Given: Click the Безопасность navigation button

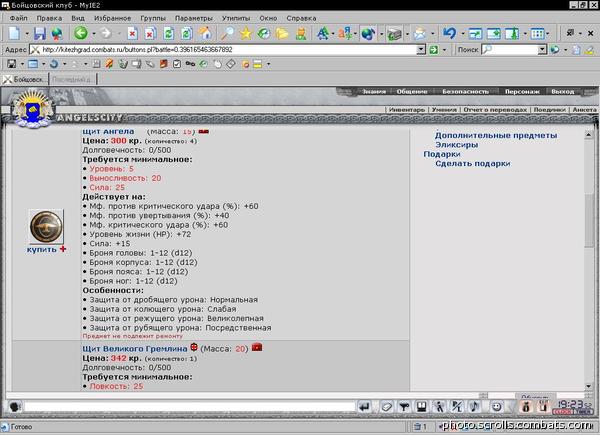Looking at the screenshot, I should click(x=465, y=91).
